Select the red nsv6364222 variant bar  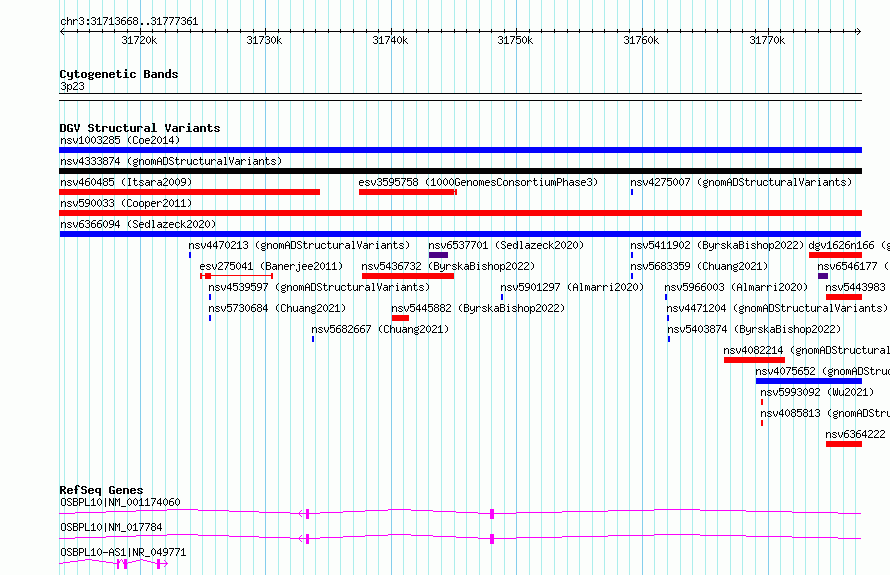point(843,444)
